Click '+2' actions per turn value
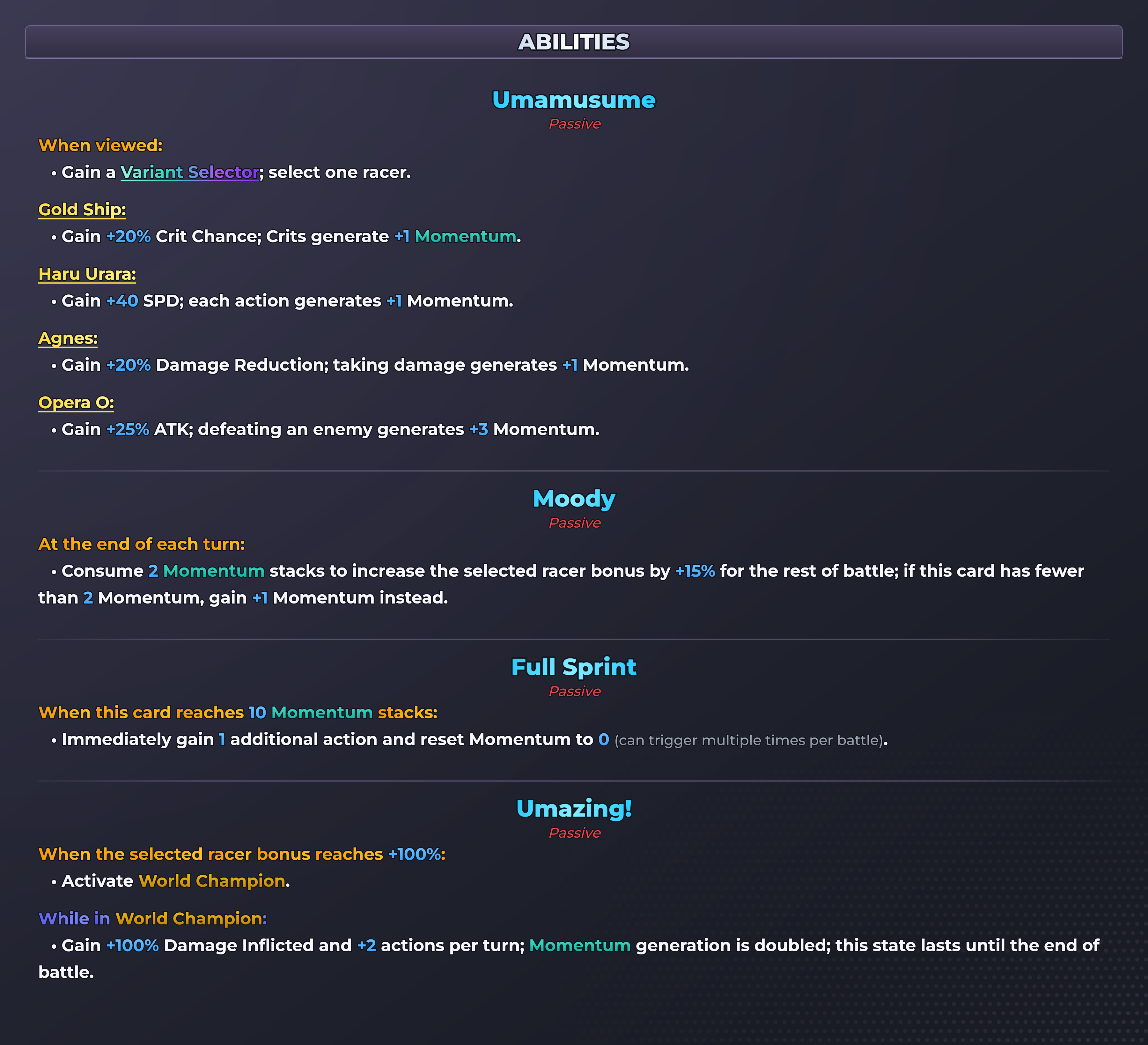Image resolution: width=1148 pixels, height=1045 pixels. coord(366,945)
